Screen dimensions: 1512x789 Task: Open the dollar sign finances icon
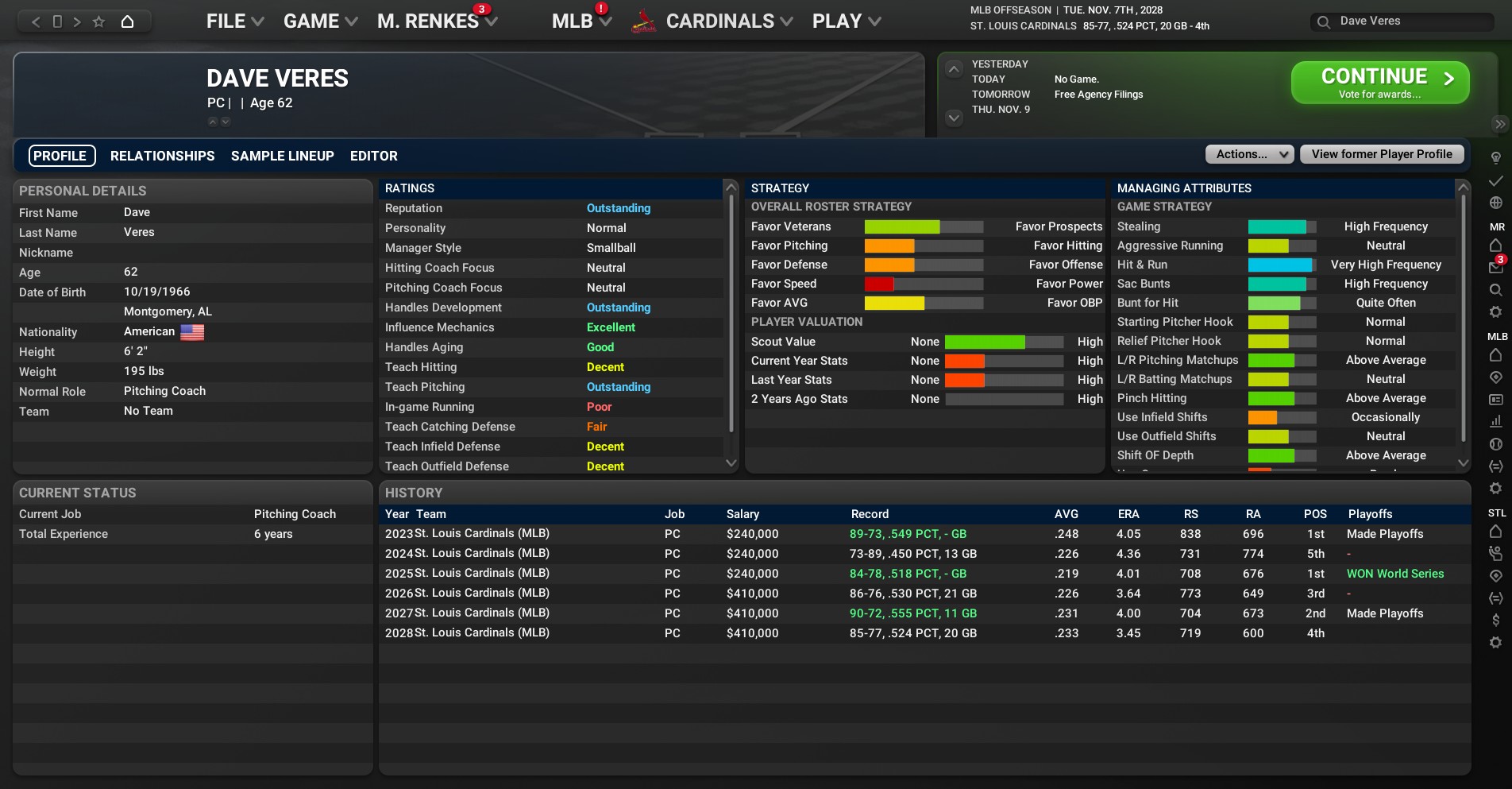point(1495,620)
